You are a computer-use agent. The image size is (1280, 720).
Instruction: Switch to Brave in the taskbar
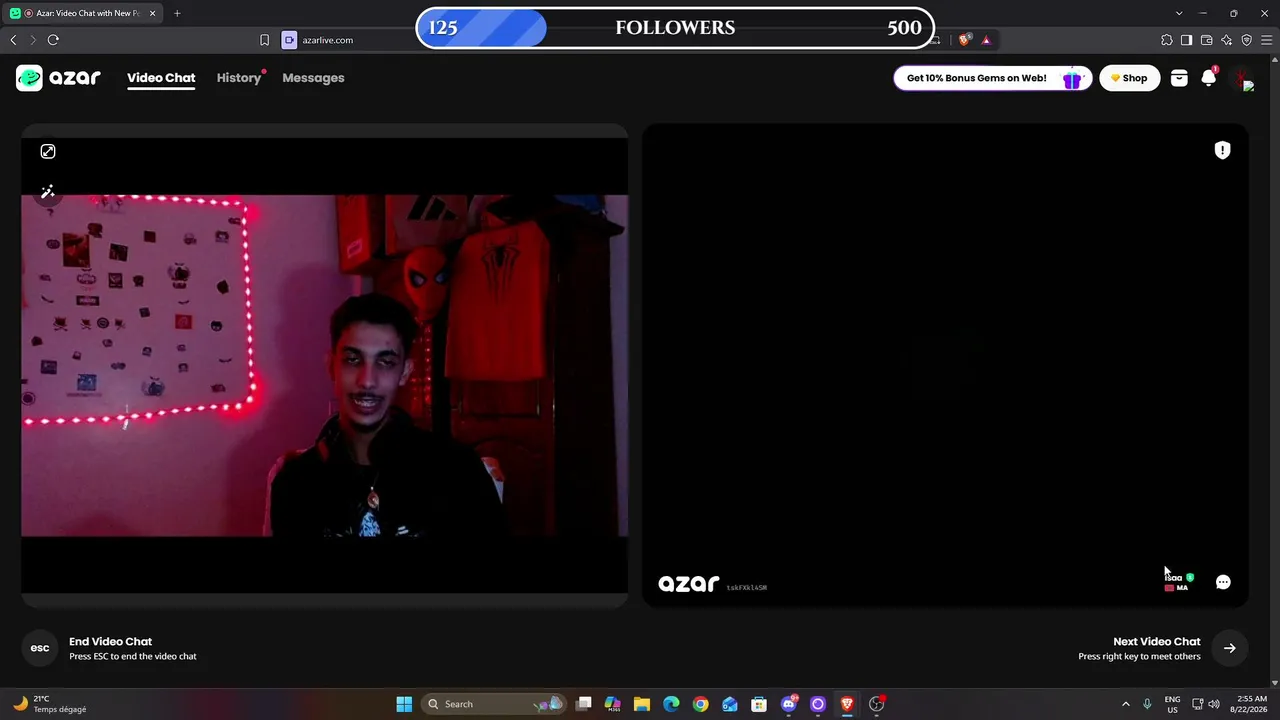tap(847, 704)
